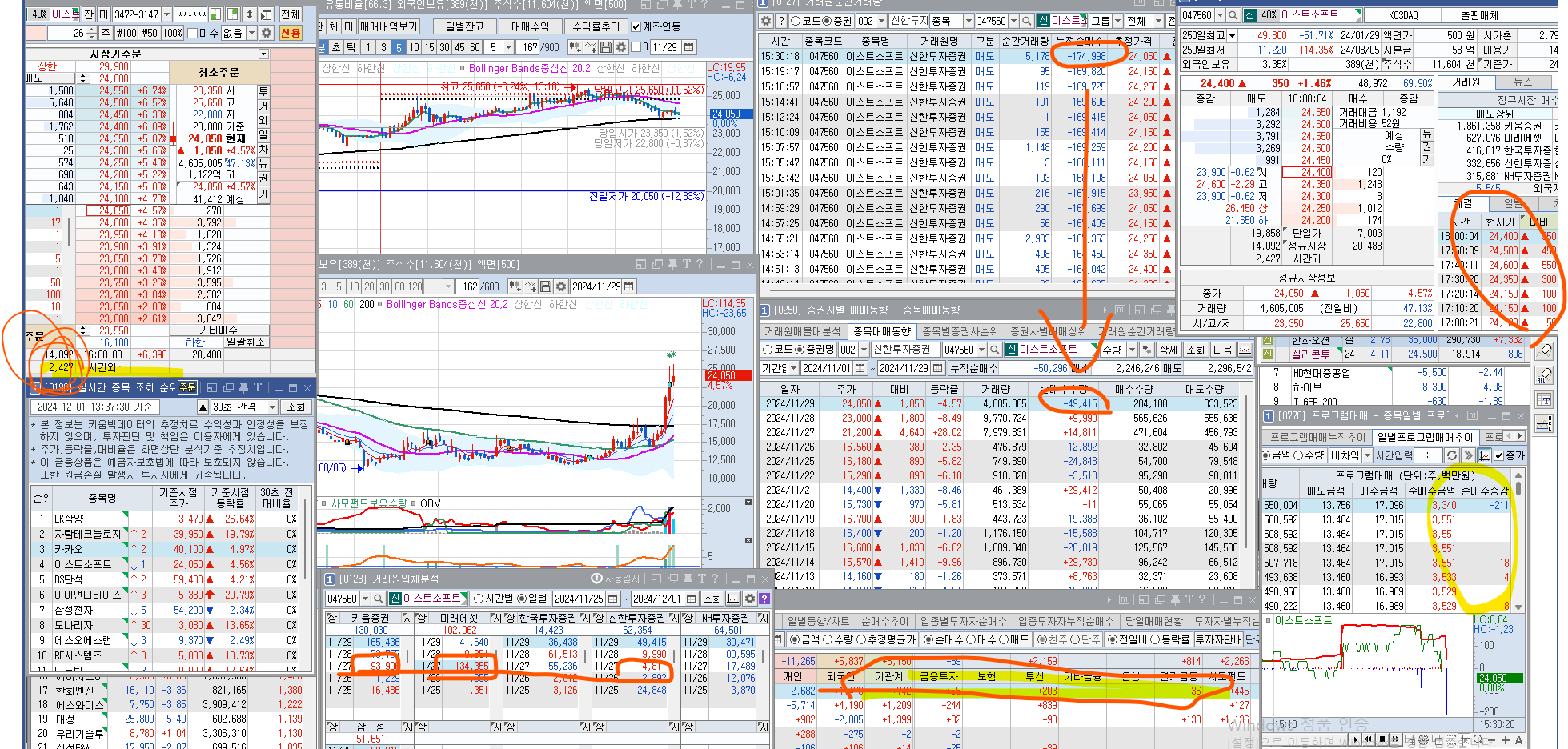Viewport: 1568px width, 749px height.
Task: Select 순매수 radio in investor trend window
Action: point(928,639)
